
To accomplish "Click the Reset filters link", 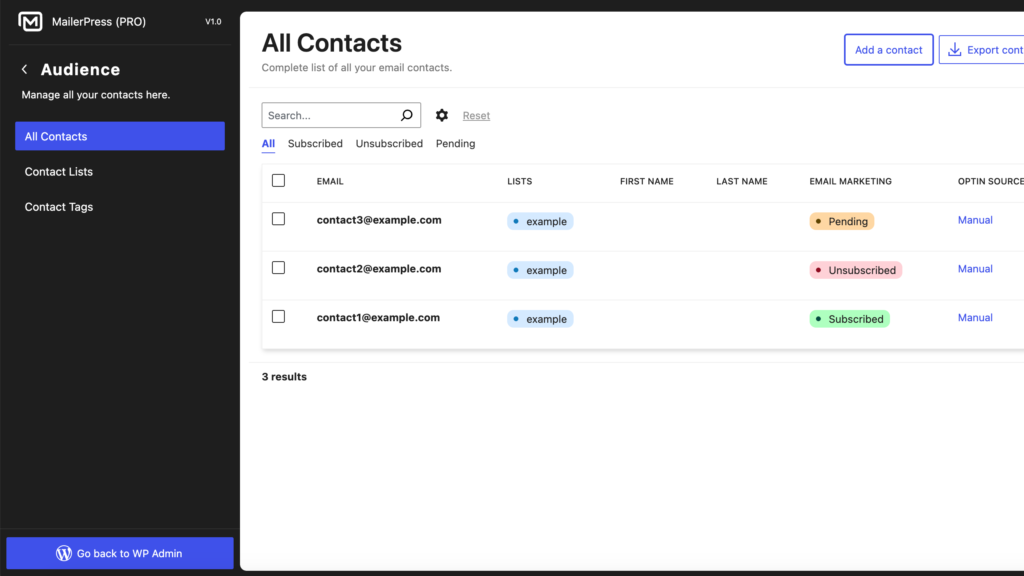I will 476,115.
